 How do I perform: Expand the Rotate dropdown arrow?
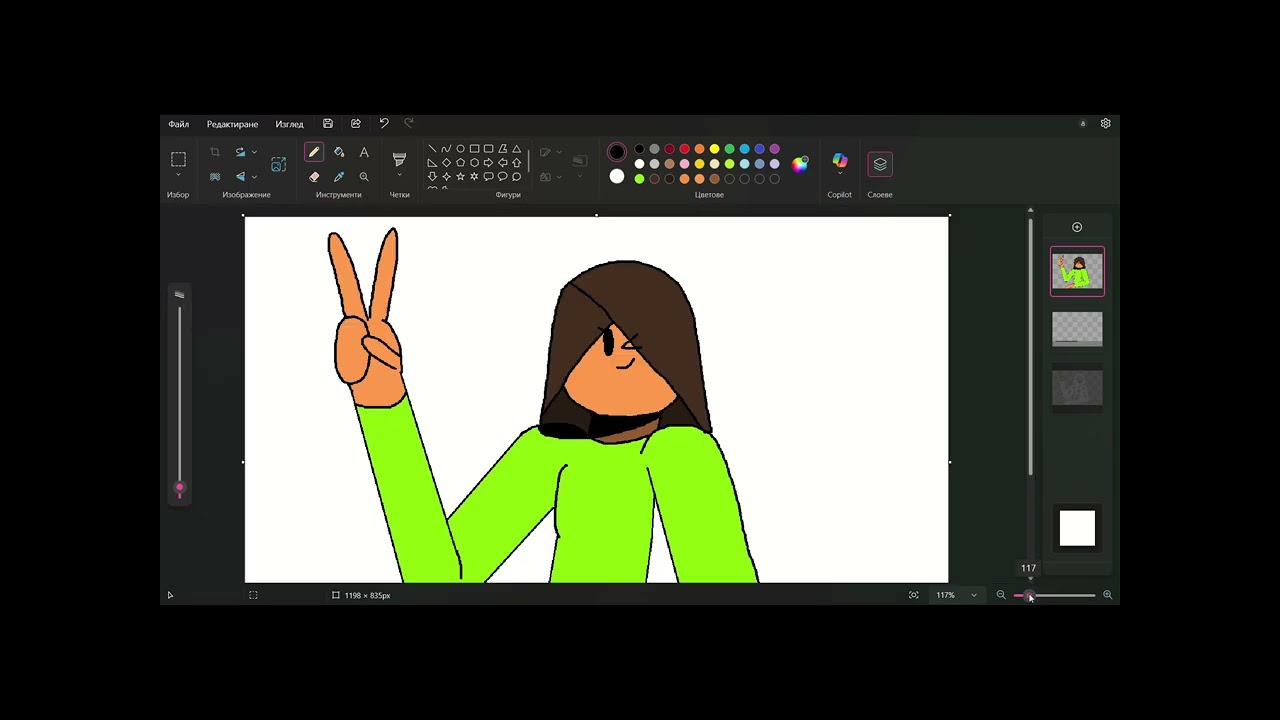[x=254, y=152]
